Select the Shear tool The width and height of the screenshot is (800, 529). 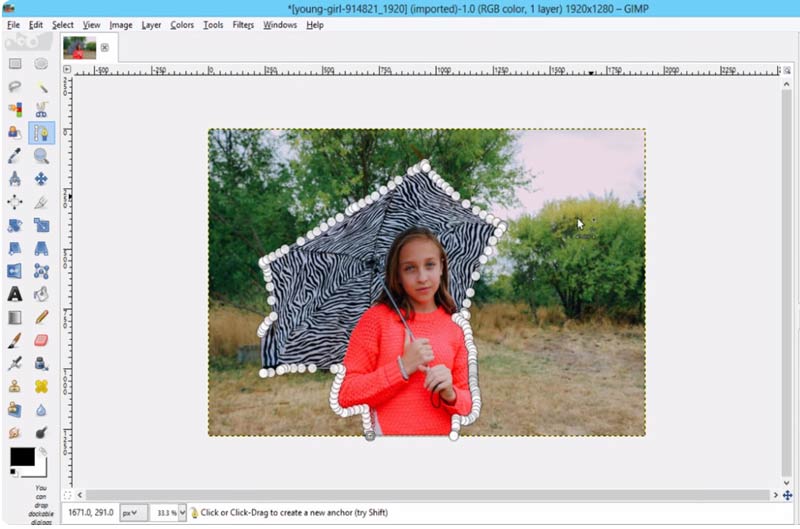click(x=15, y=248)
